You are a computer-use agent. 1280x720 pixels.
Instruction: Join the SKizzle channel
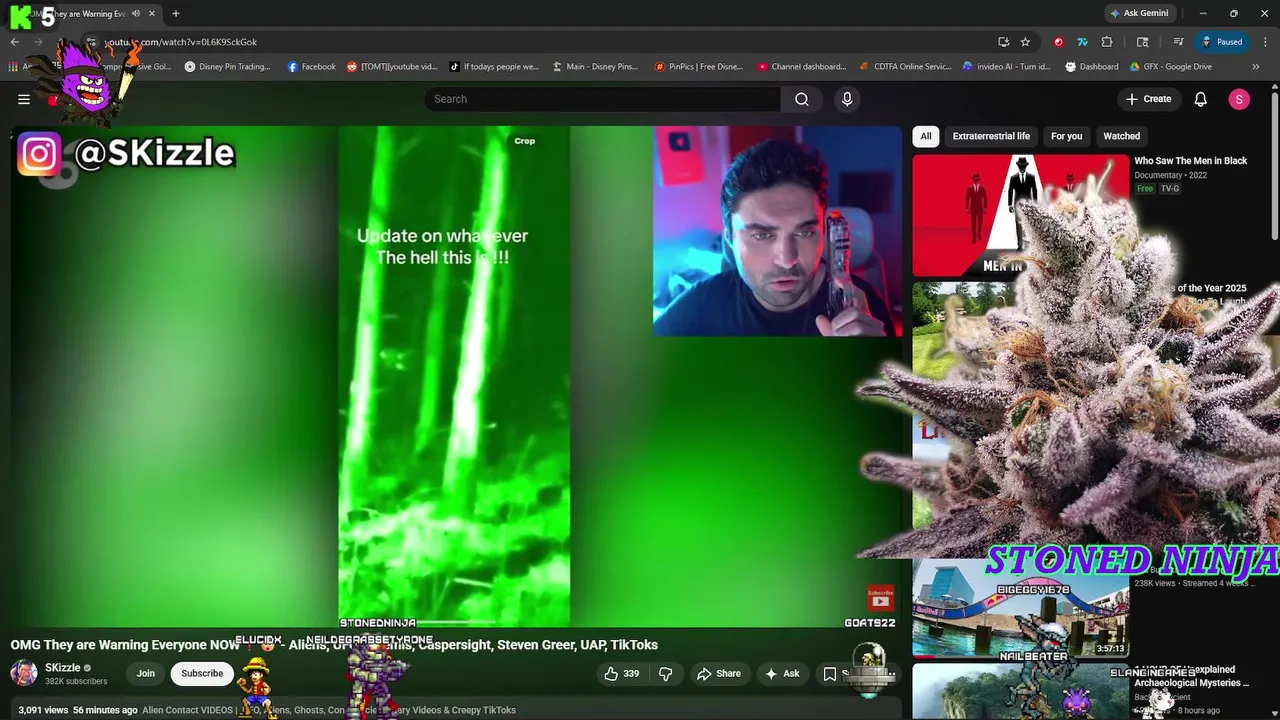point(146,674)
